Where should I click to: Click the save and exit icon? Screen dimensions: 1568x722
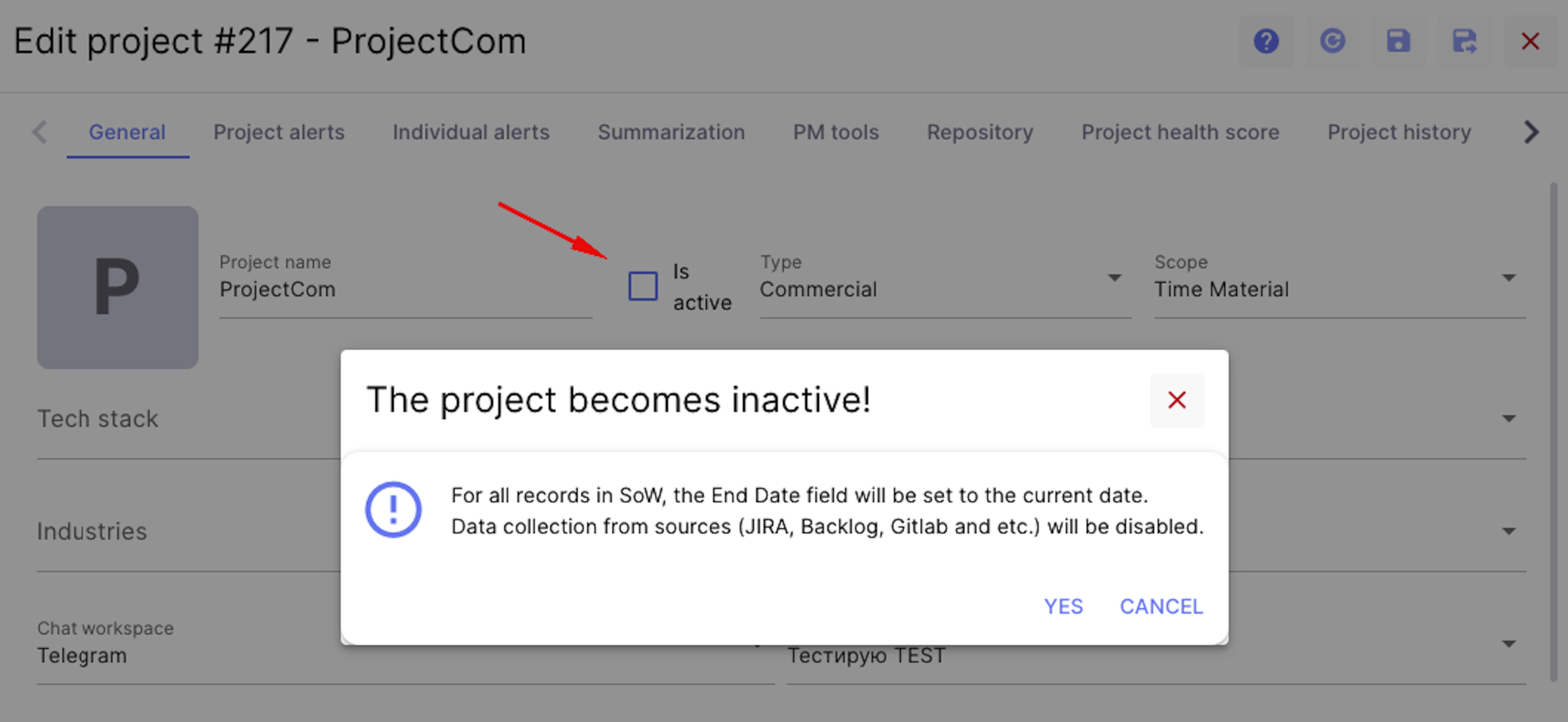tap(1464, 41)
